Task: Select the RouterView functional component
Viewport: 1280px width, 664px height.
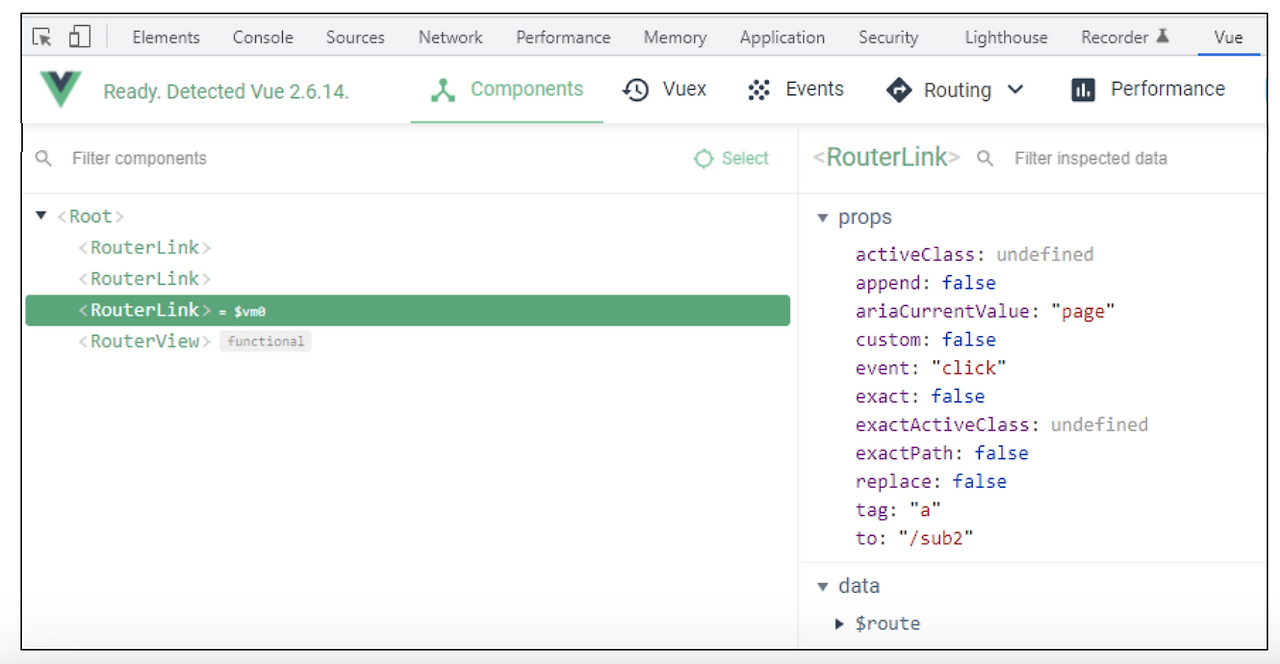Action: pyautogui.click(x=145, y=341)
